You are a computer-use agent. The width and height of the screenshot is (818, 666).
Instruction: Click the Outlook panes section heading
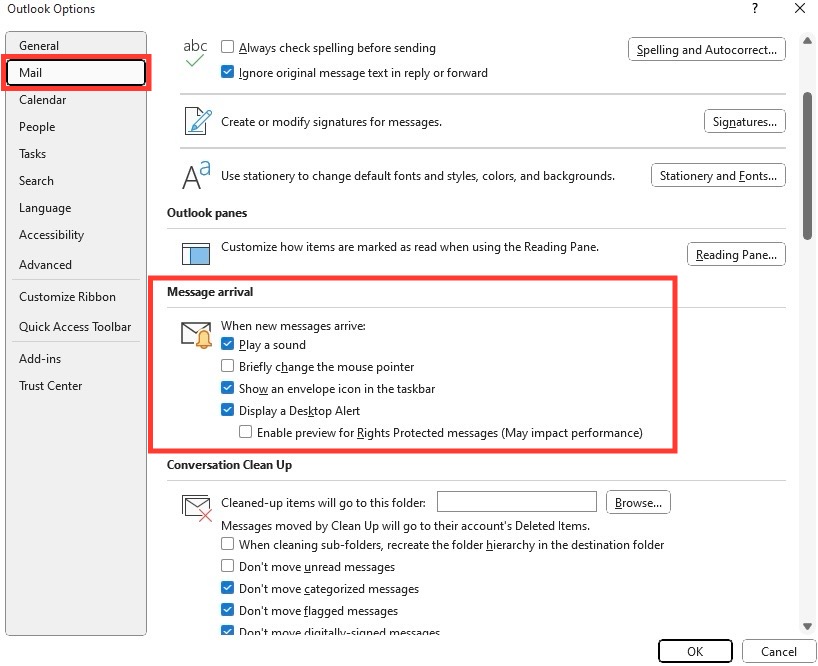coord(207,213)
